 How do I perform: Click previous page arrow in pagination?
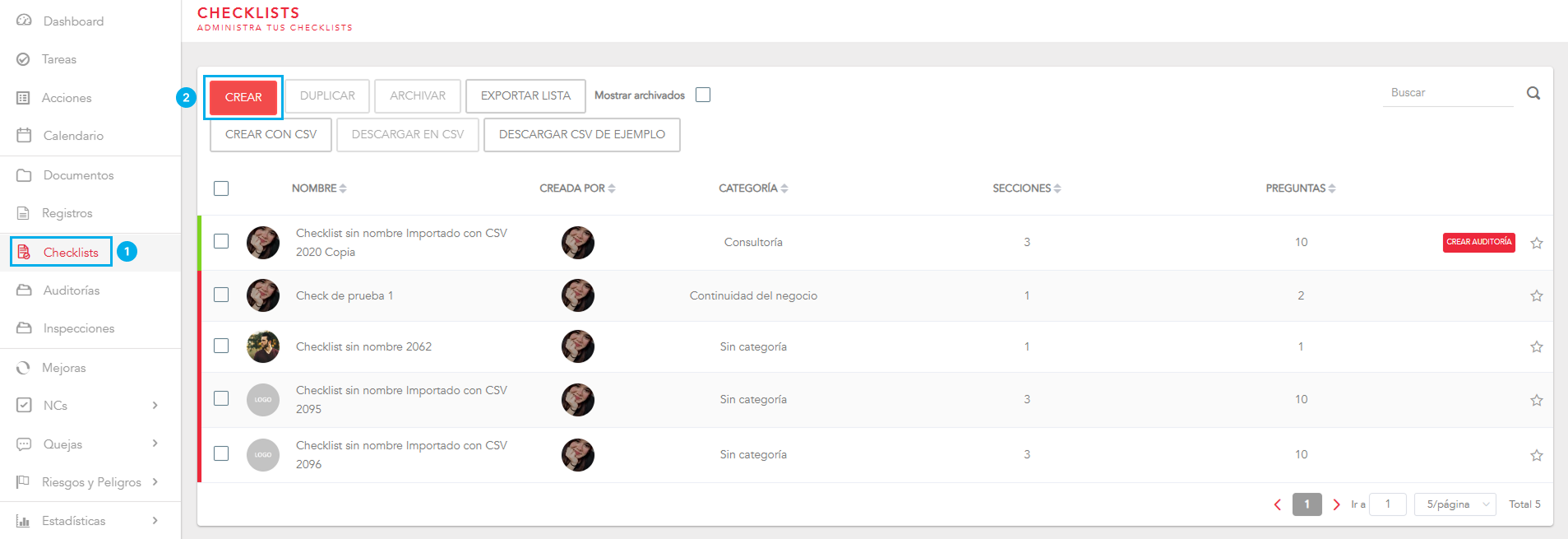click(x=1278, y=504)
